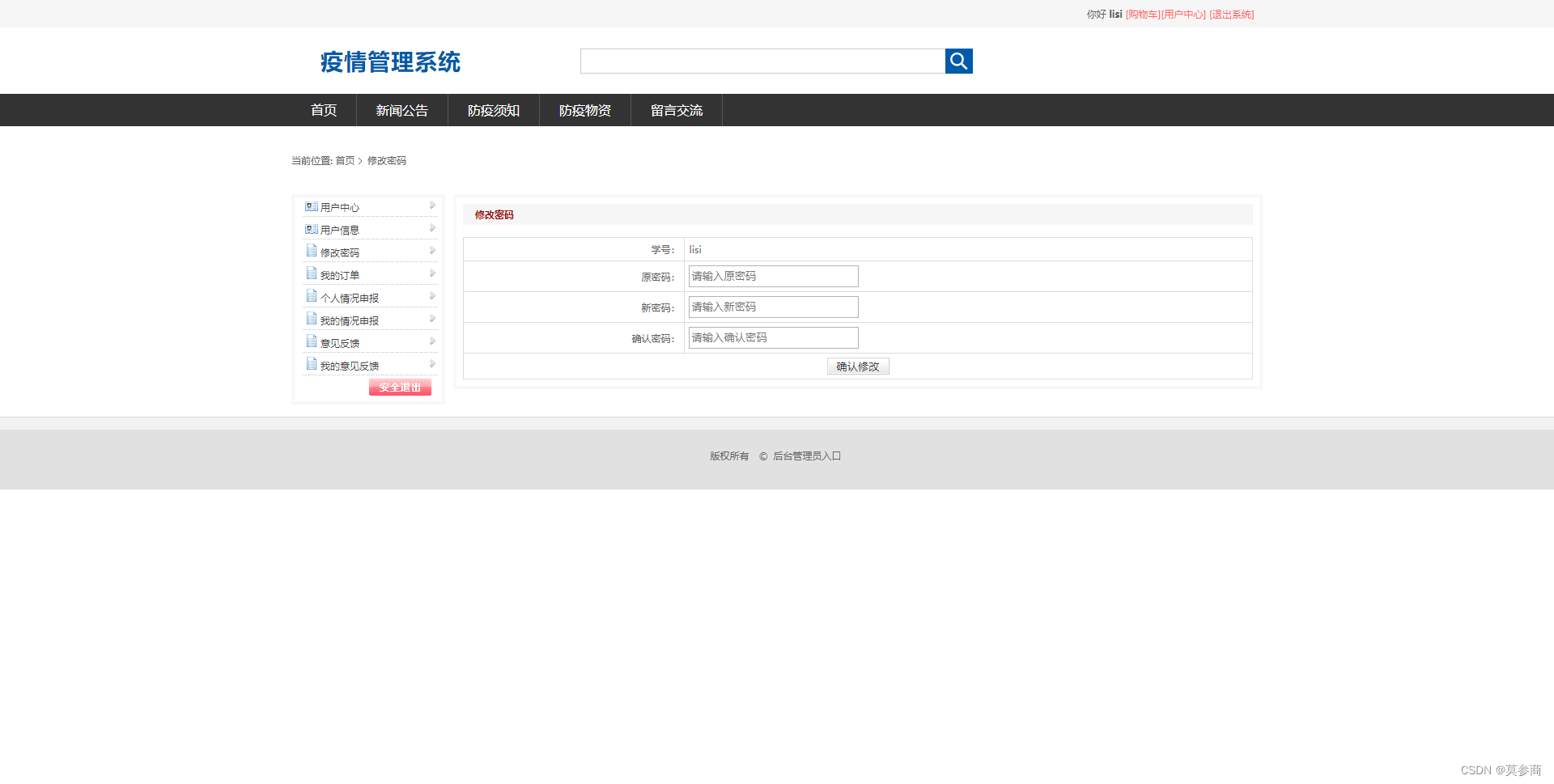Open 用户信息 in the sidebar menu
This screenshot has width=1554, height=784.
[x=340, y=231]
